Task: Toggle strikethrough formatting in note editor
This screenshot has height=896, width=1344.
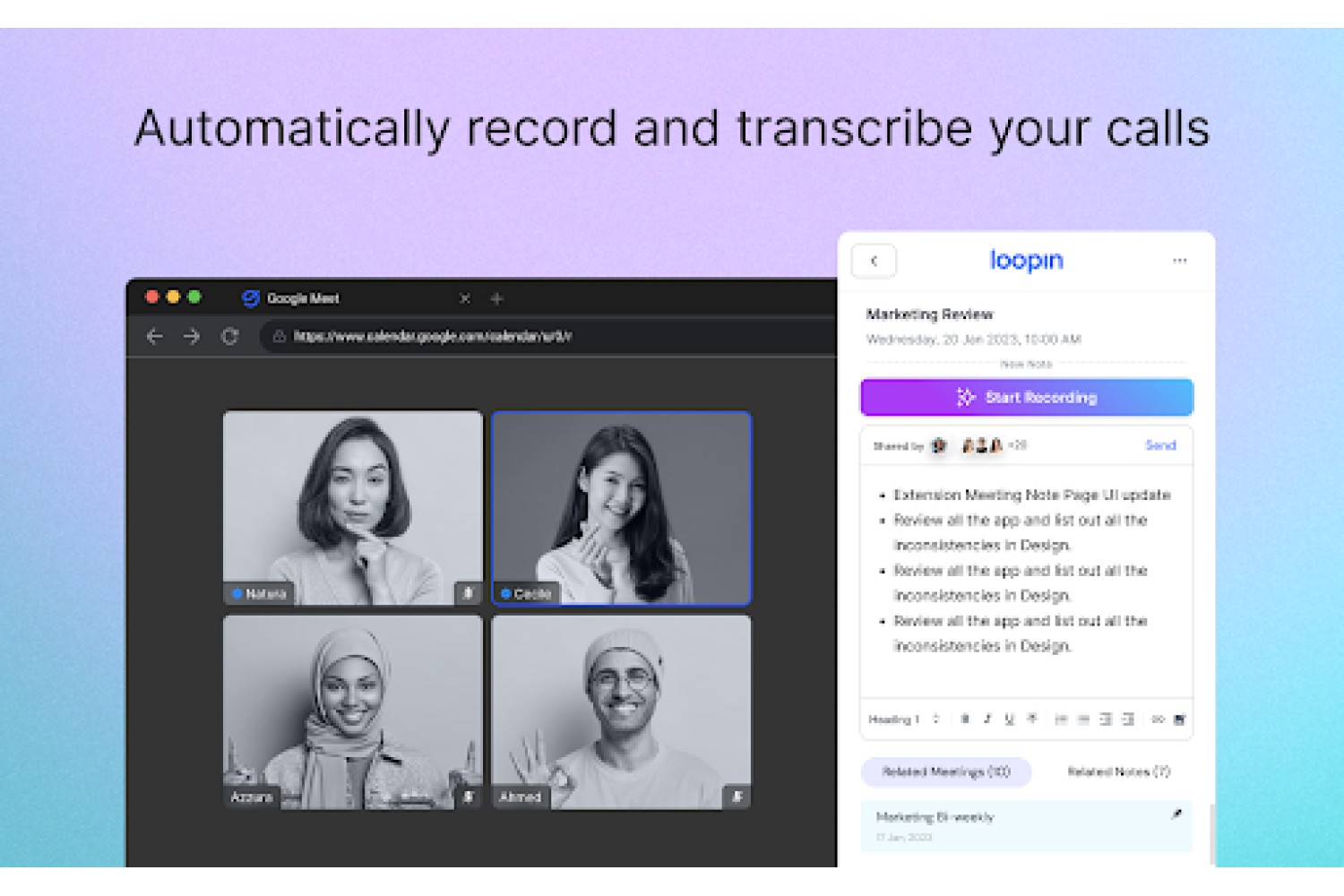Action: coord(1032,719)
